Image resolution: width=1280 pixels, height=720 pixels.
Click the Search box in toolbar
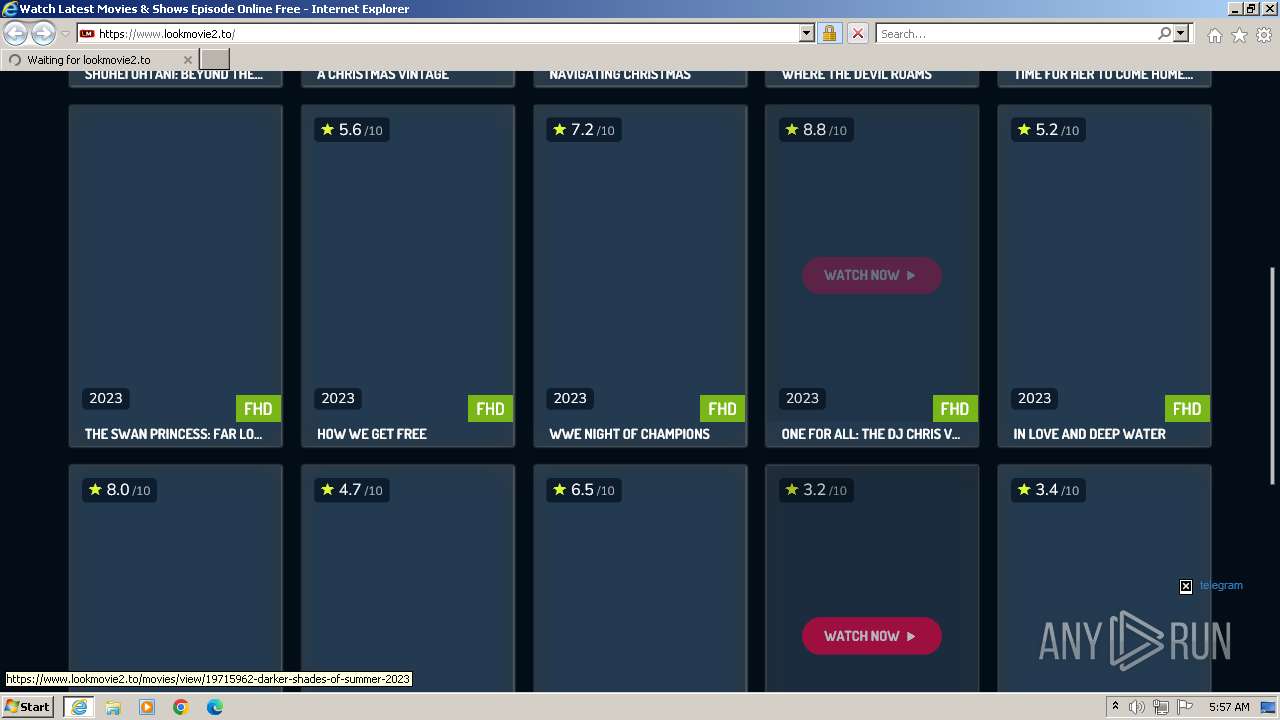(1016, 33)
